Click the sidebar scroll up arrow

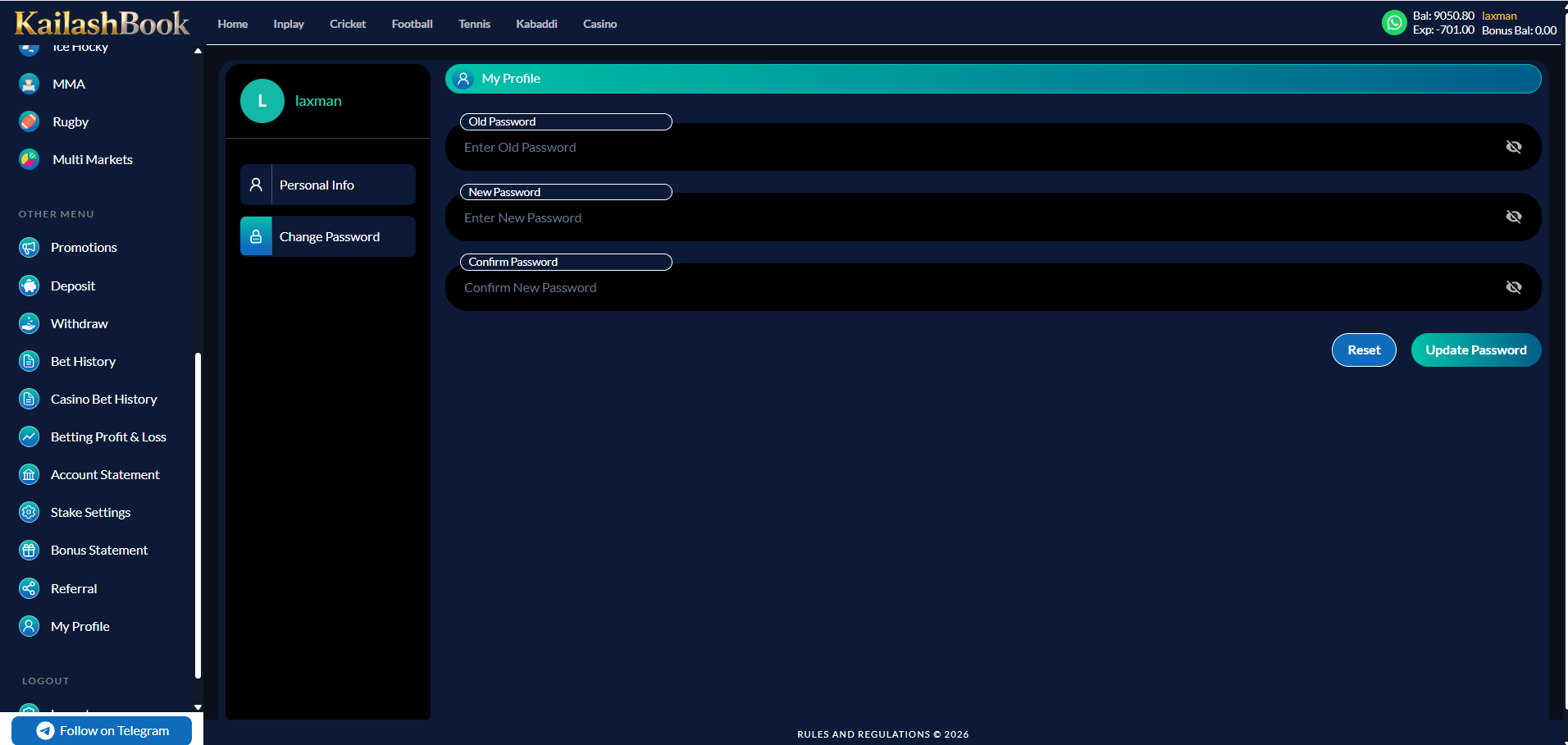point(198,51)
